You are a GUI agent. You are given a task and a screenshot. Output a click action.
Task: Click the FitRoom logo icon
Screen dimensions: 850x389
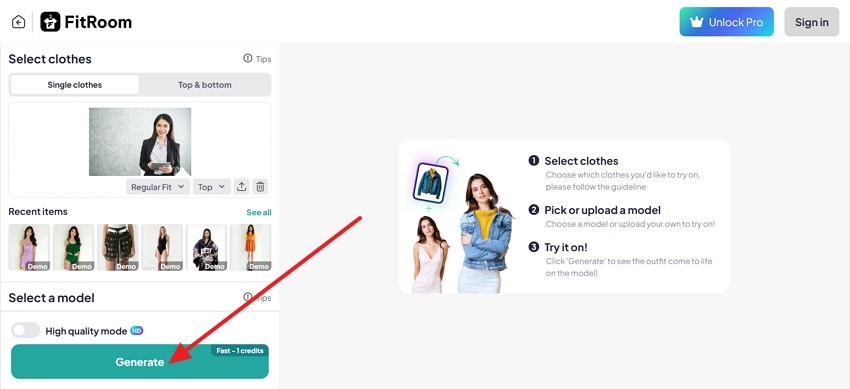[x=50, y=22]
